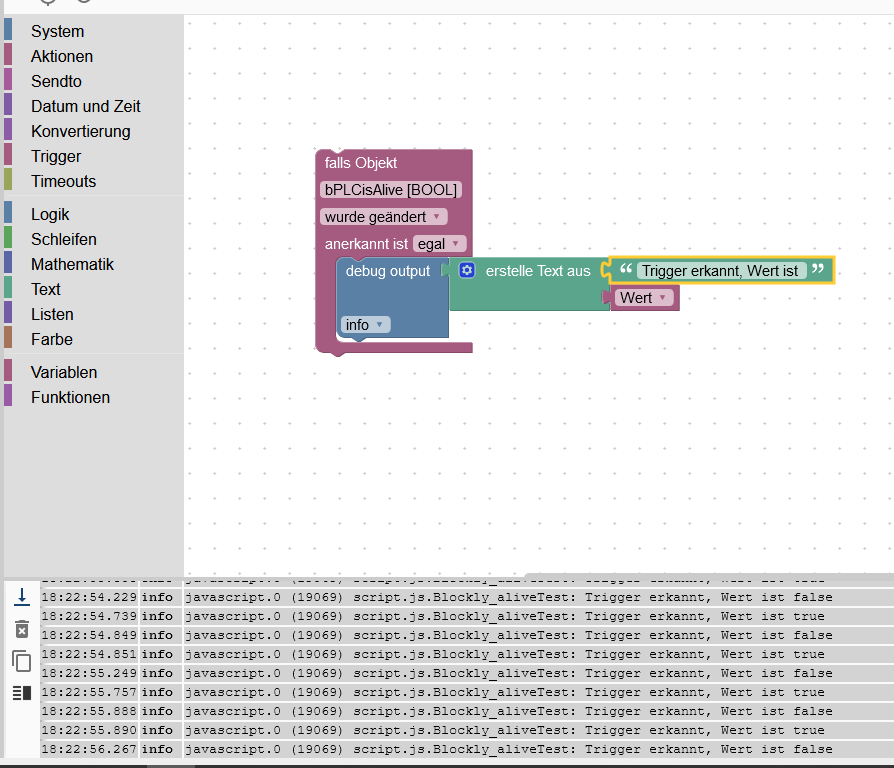Open the 'Wert' dropdown on the block
The height and width of the screenshot is (768, 894).
tap(644, 298)
